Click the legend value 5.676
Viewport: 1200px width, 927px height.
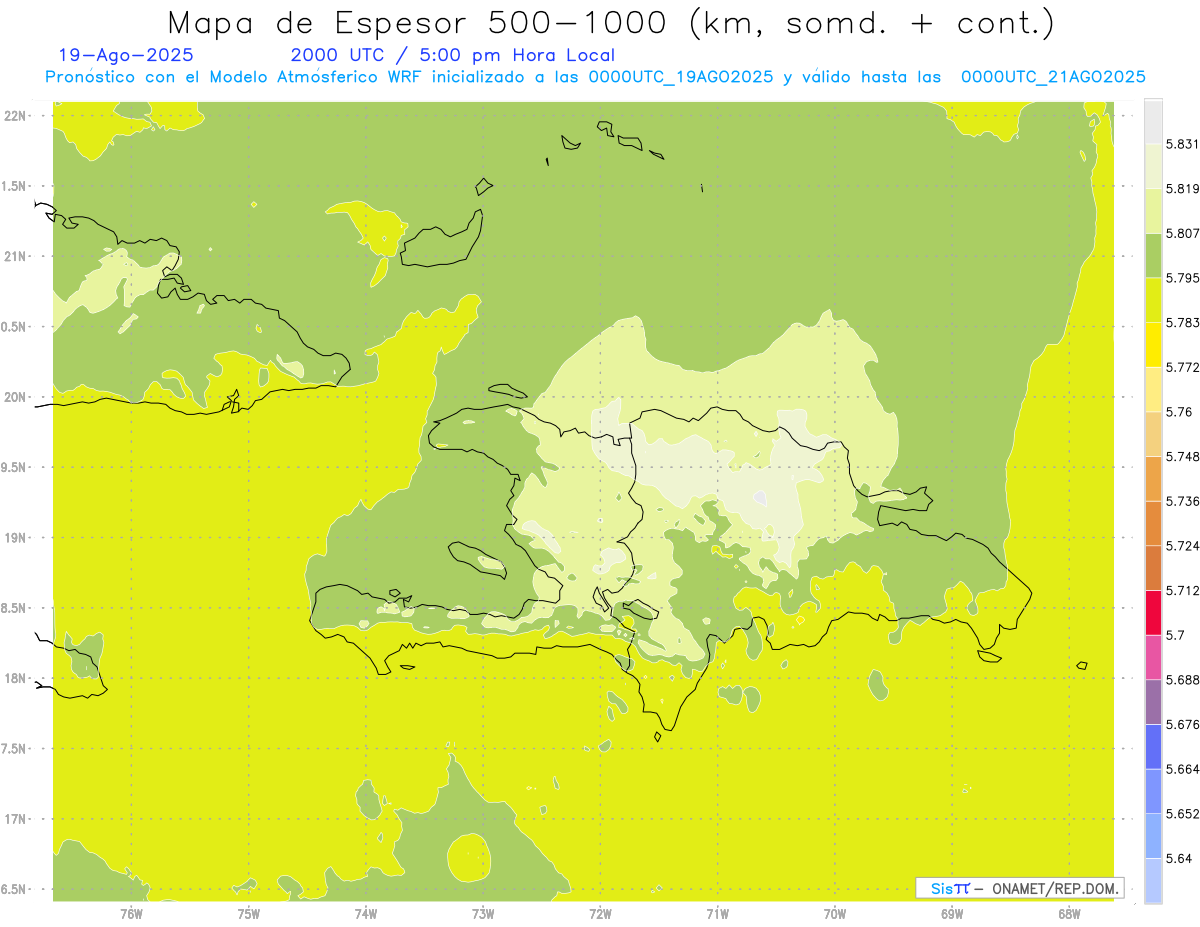tap(1183, 725)
